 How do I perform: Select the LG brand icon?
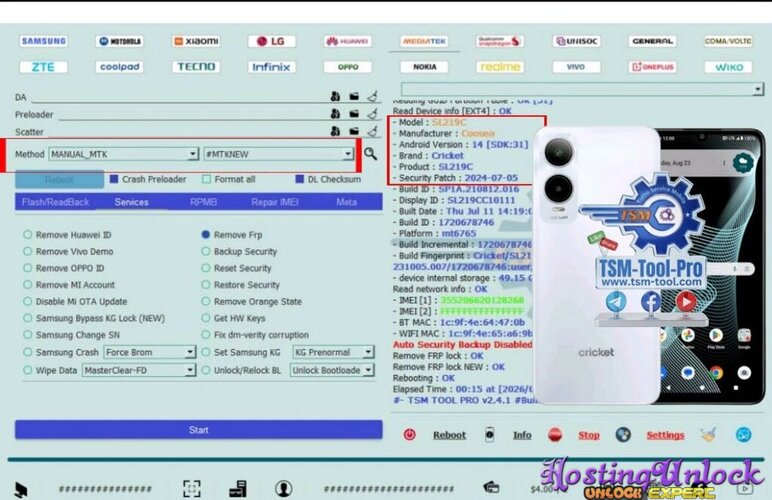272,41
